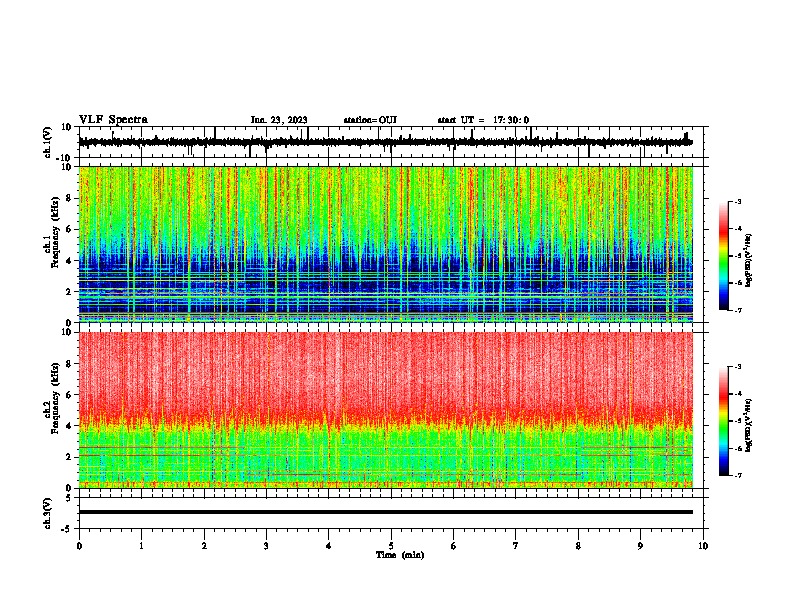Screen dimensions: 792x612
Task: Click the time axis tick label '1'
Action: pos(142,546)
